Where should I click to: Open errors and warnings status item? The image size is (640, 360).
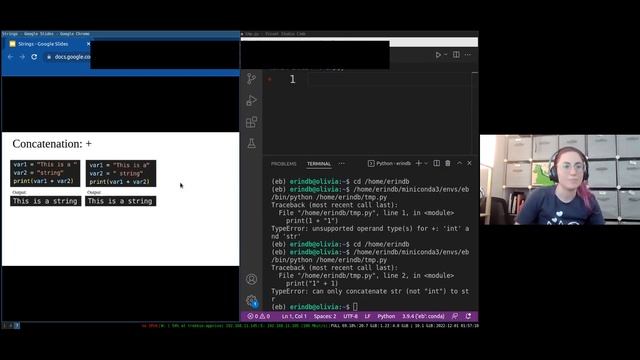(x=259, y=316)
